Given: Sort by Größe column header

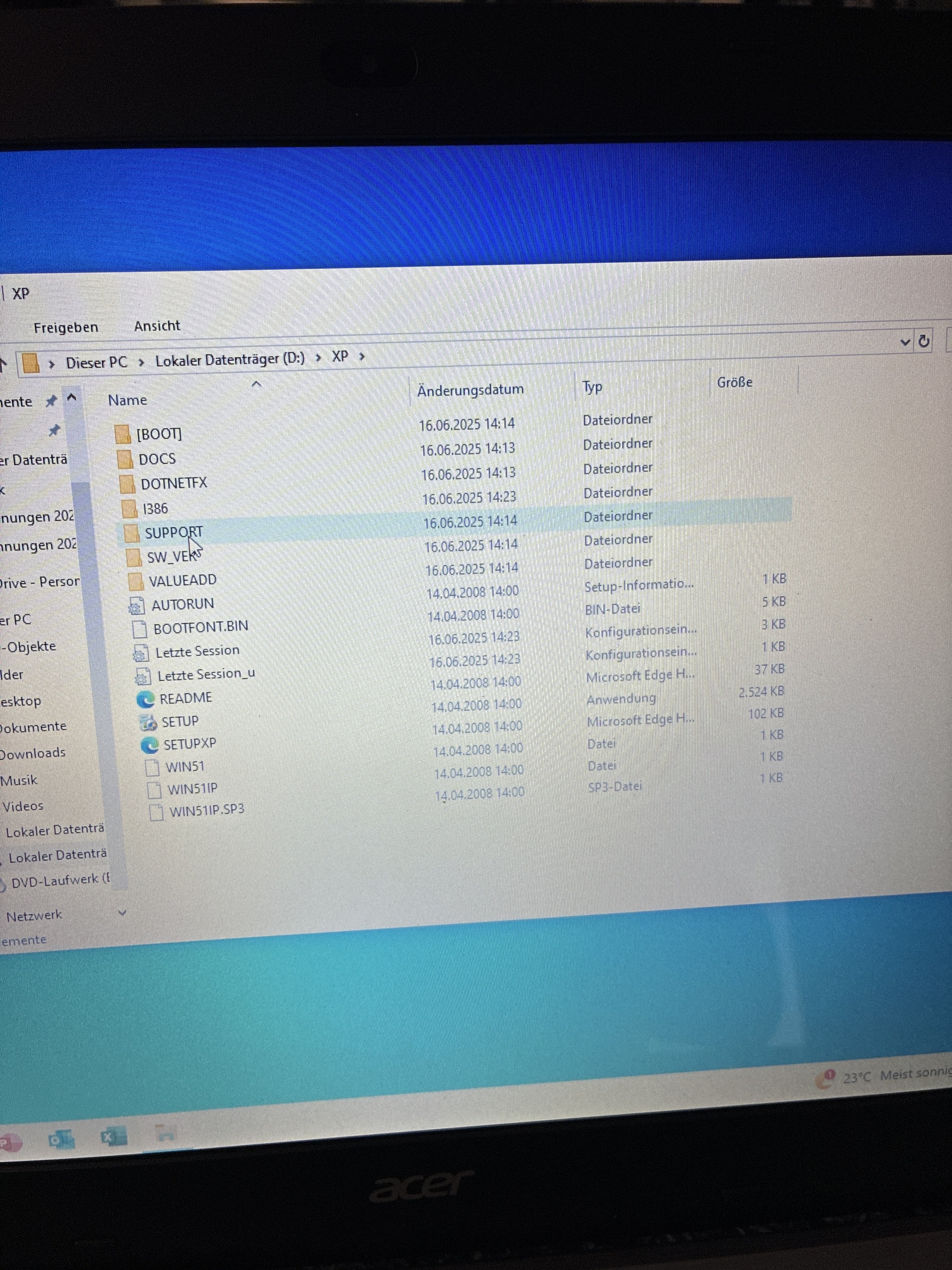Looking at the screenshot, I should pyautogui.click(x=734, y=382).
